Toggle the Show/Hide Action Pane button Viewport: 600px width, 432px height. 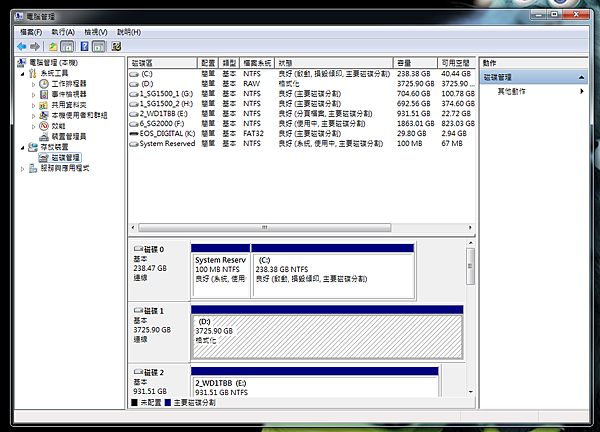(x=99, y=47)
